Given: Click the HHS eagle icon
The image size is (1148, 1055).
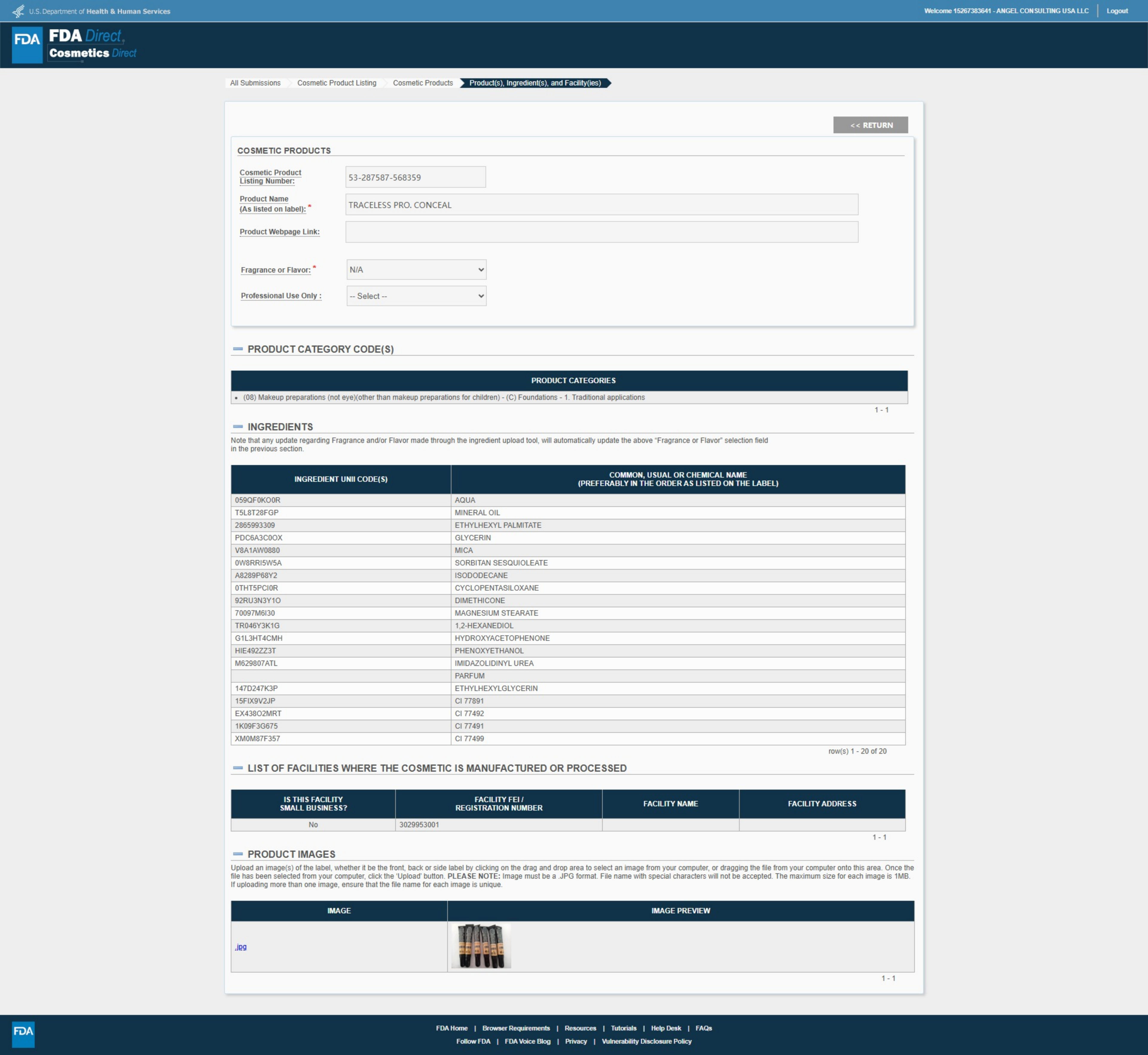Looking at the screenshot, I should pos(18,11).
